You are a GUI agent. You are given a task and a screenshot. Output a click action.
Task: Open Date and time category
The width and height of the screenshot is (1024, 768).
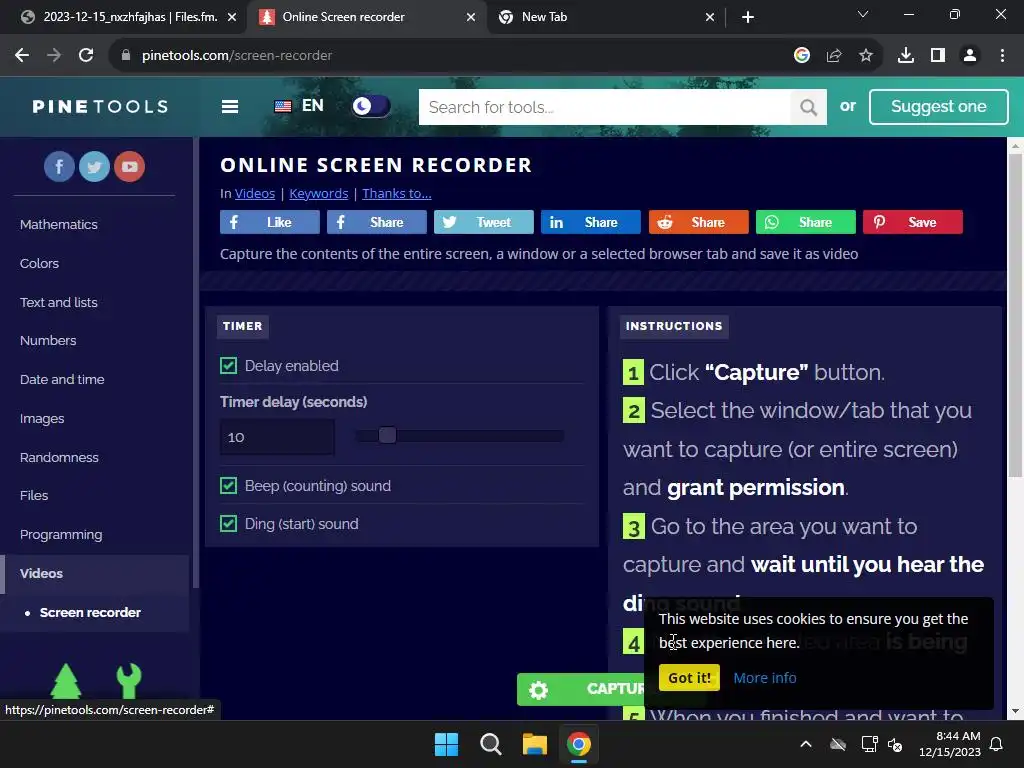tap(62, 379)
